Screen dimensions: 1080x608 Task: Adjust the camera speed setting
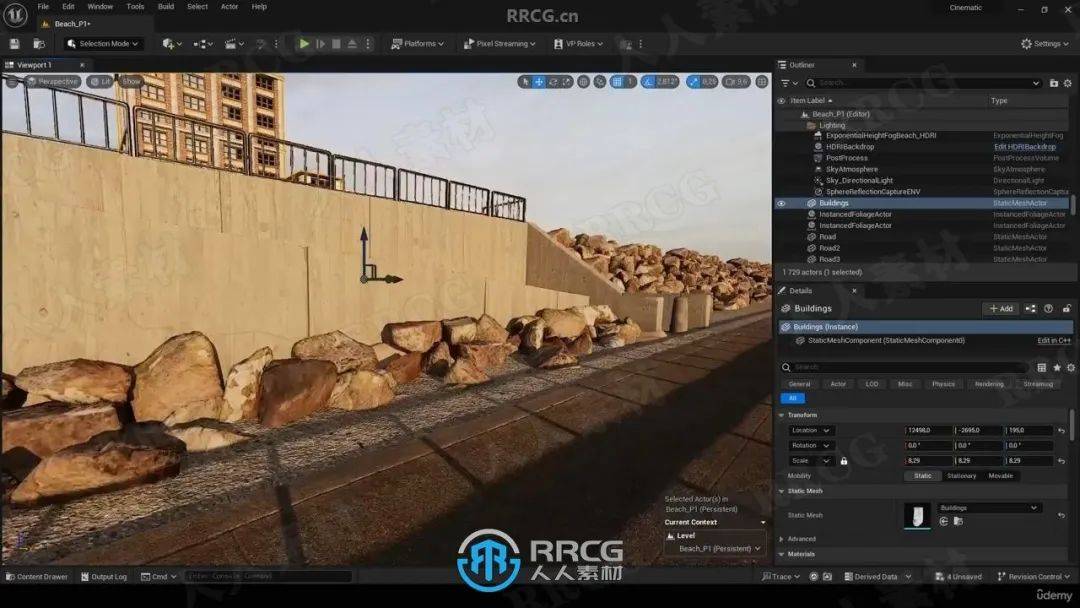tap(736, 82)
